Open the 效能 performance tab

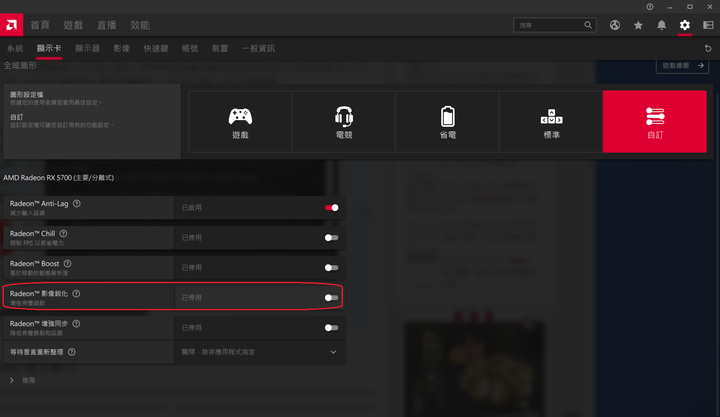point(140,25)
